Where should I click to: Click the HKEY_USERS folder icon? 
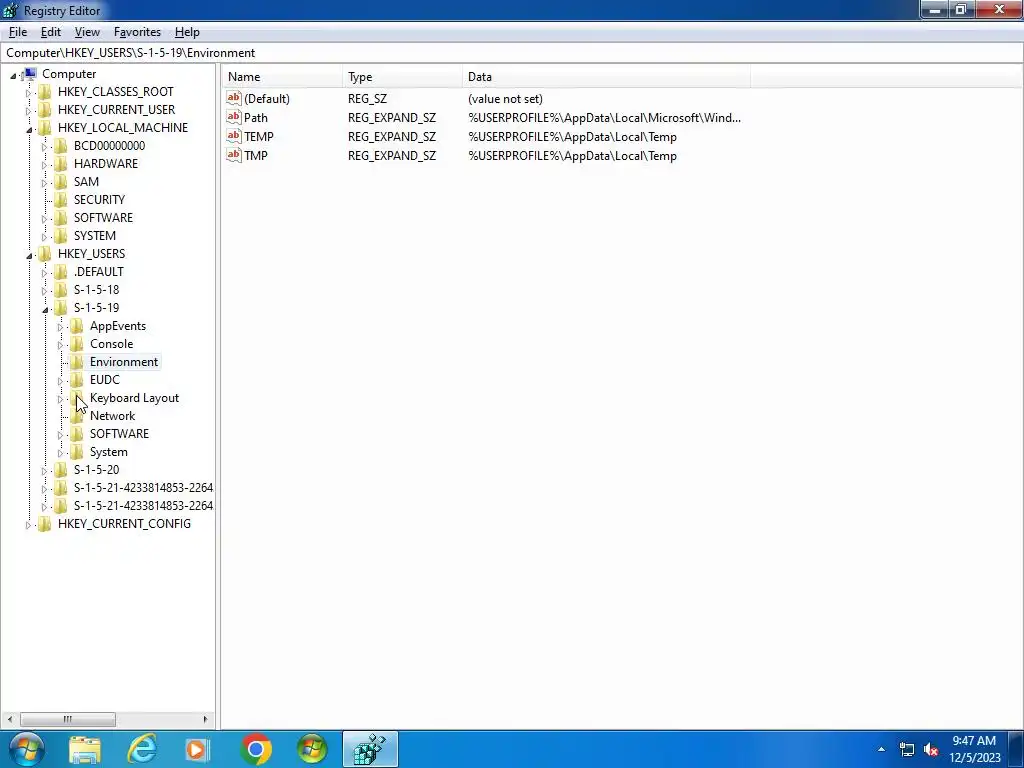click(x=44, y=253)
